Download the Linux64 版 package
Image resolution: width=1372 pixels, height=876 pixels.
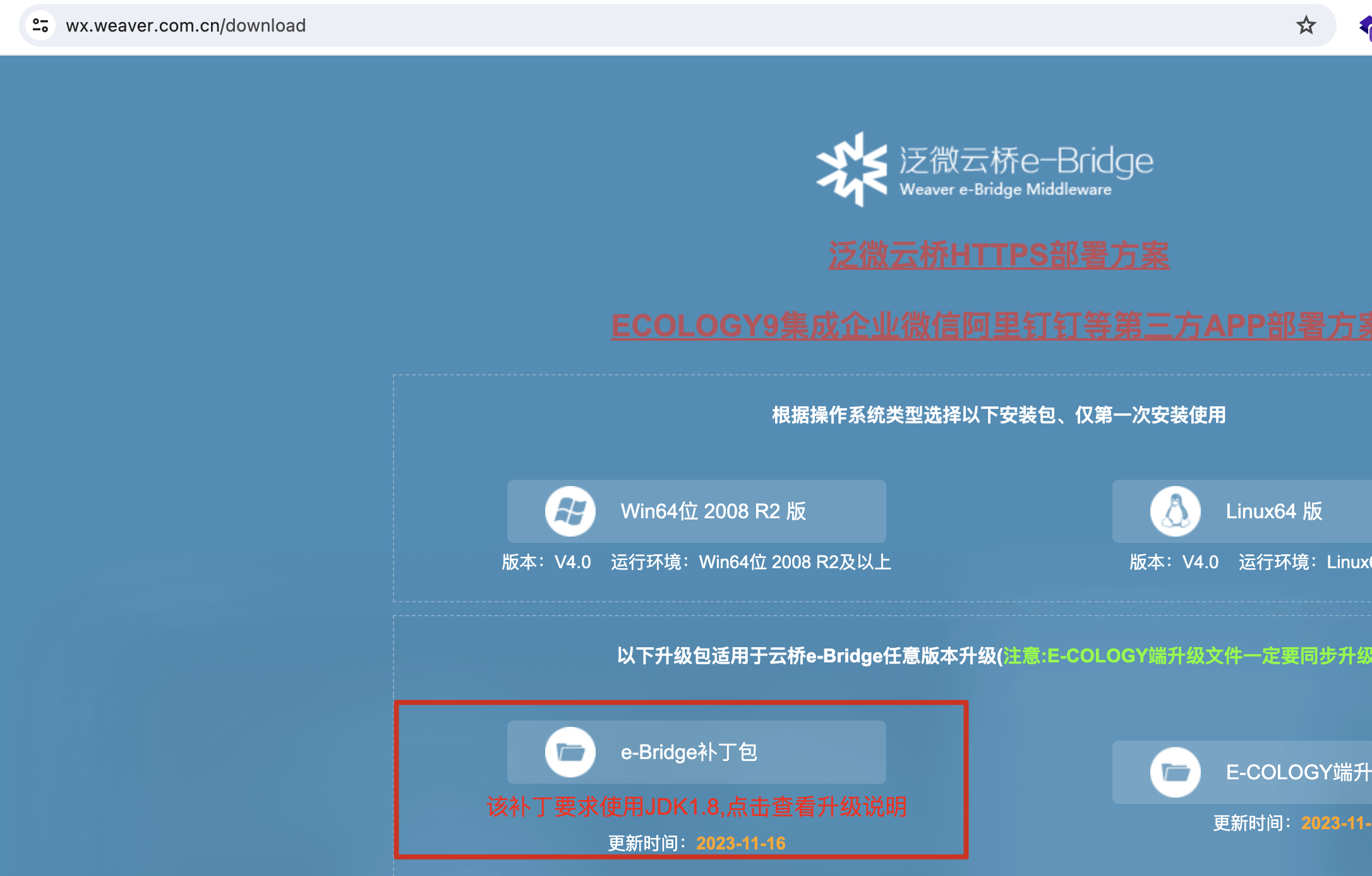point(1273,511)
